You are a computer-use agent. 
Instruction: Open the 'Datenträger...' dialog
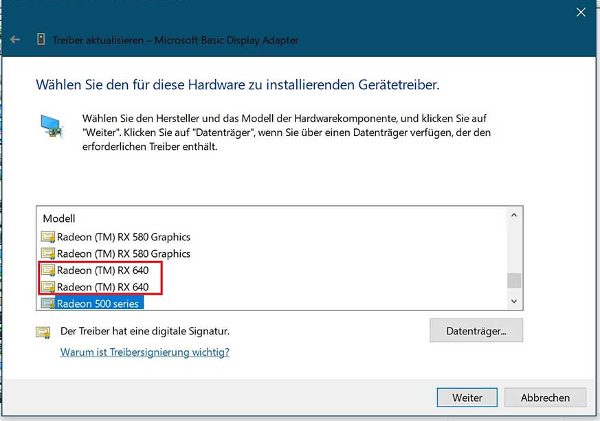[x=476, y=331]
